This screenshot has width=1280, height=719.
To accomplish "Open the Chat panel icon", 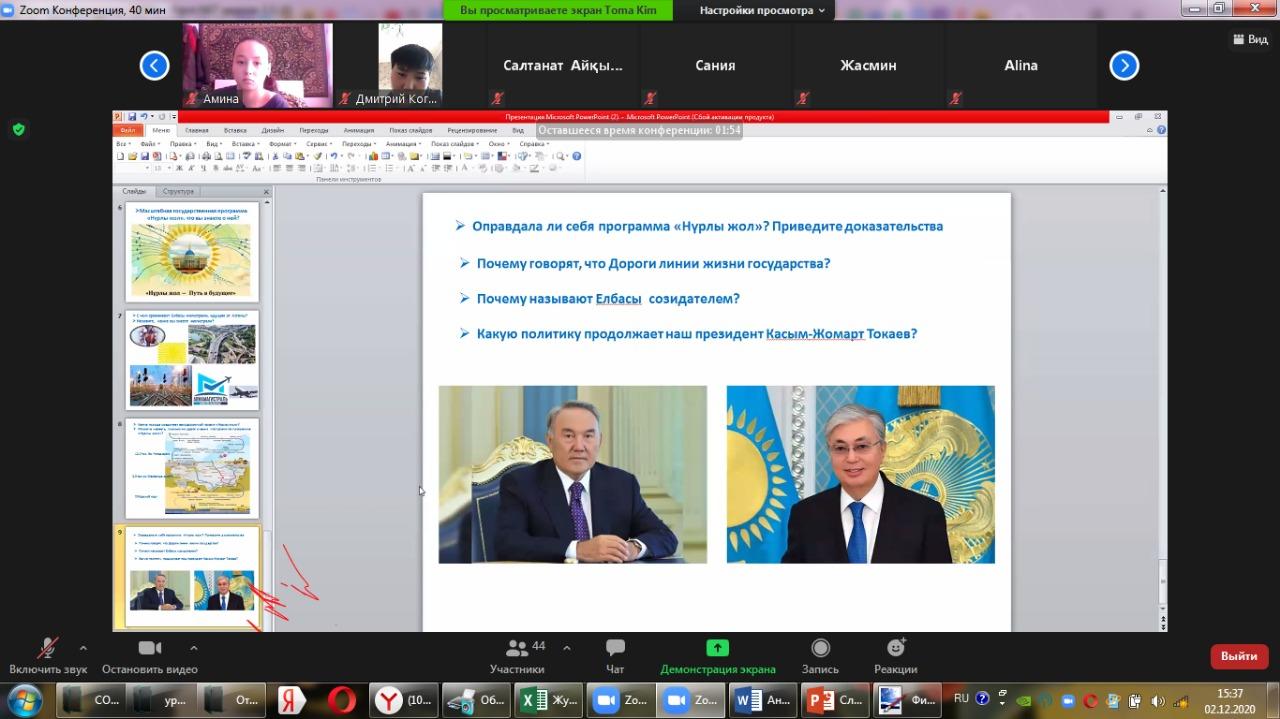I will [615, 648].
